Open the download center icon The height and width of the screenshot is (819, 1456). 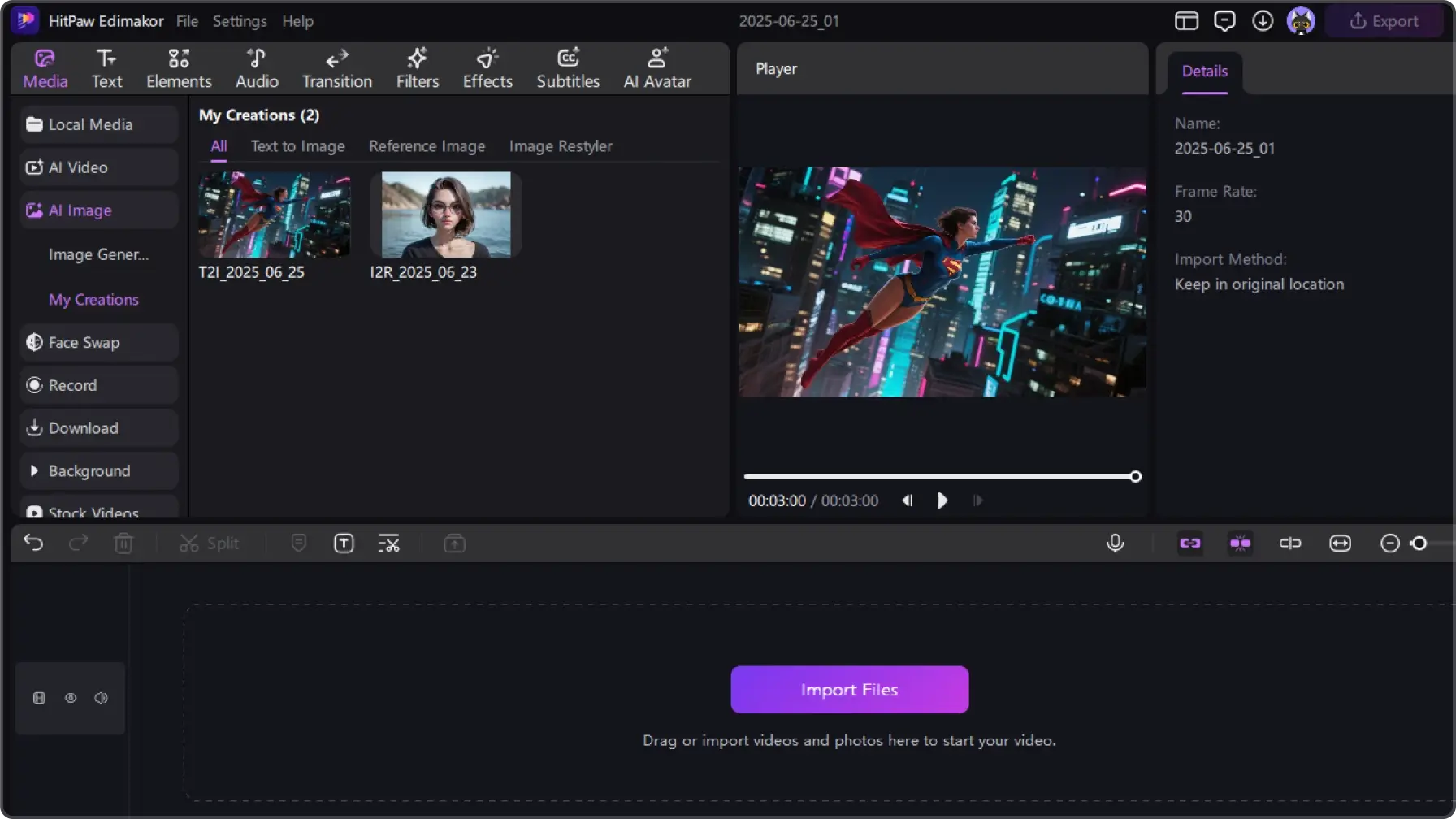click(x=1263, y=21)
